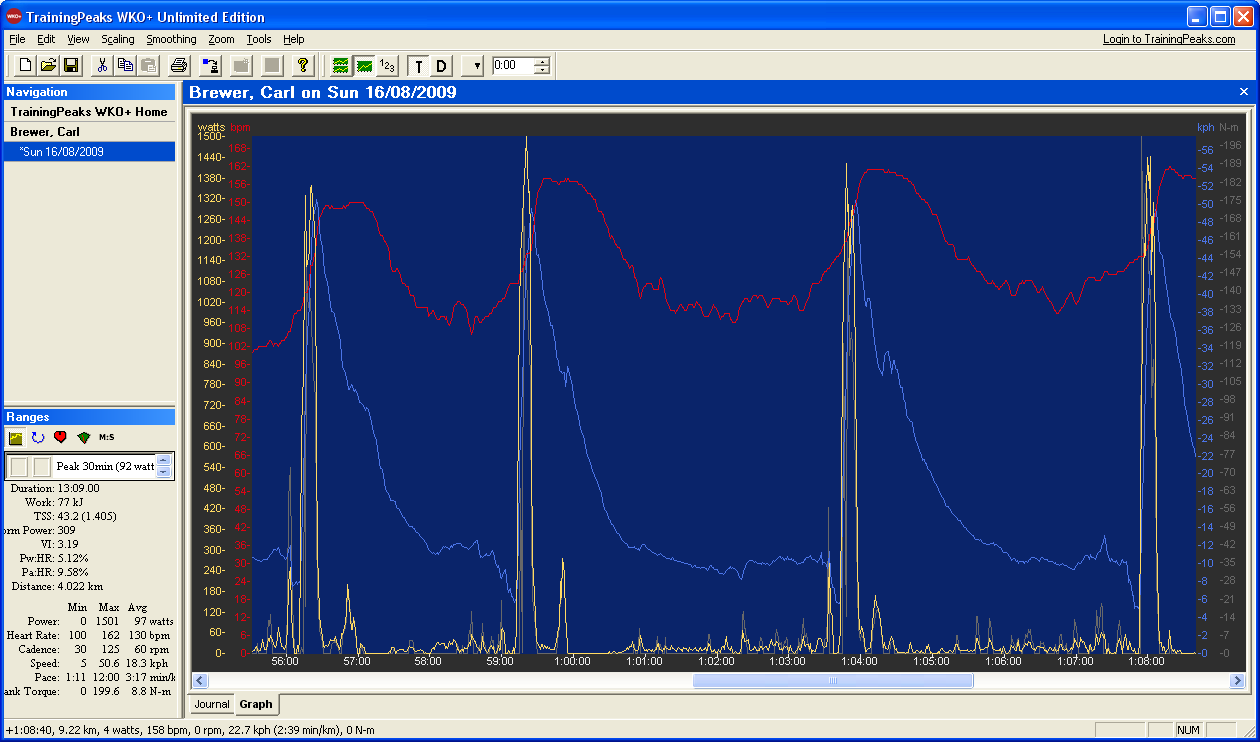
Task: Select the Sun 16/08/2009 workout entry
Action: click(89, 152)
